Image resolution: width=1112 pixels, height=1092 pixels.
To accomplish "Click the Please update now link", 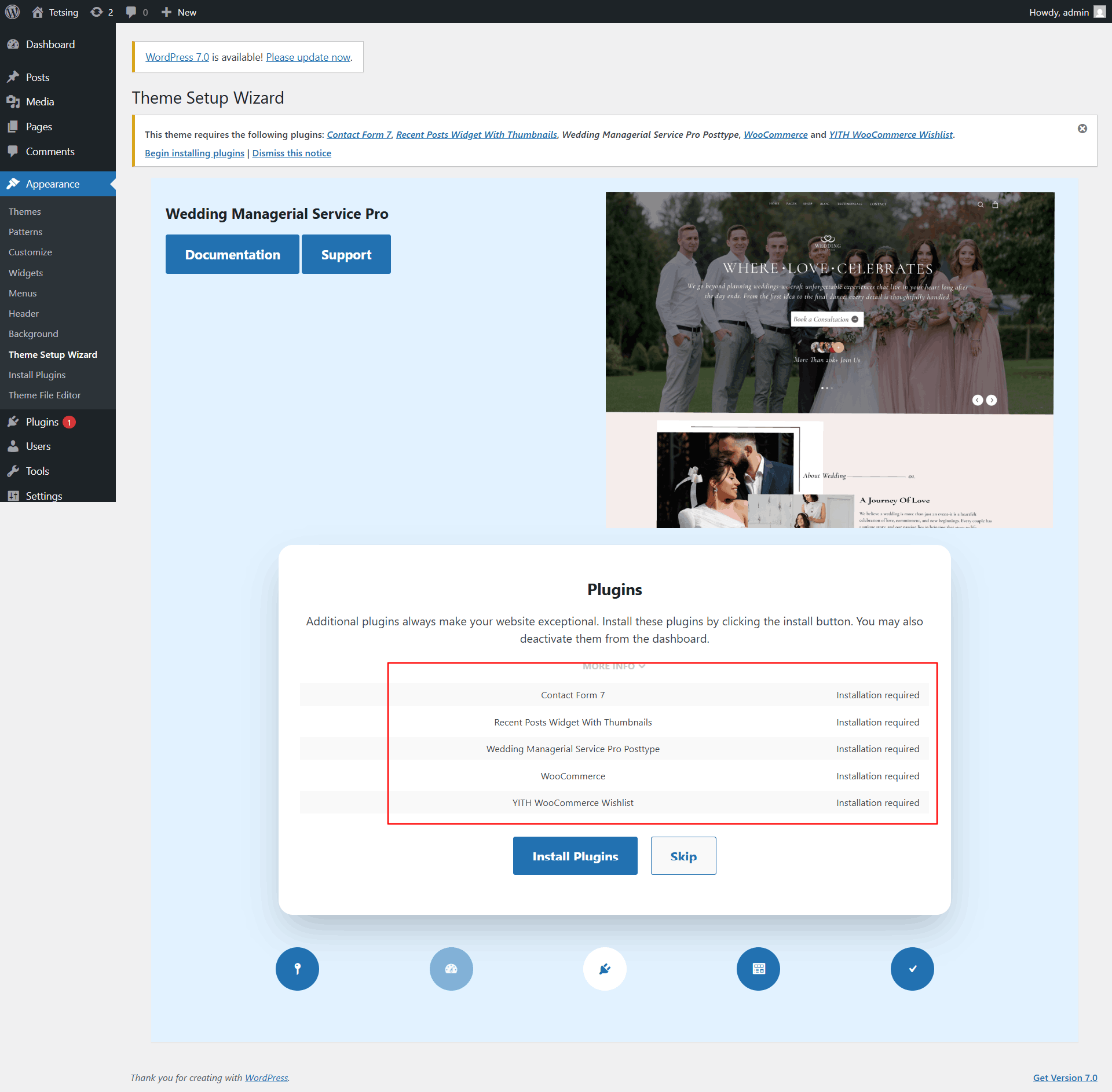I will pyautogui.click(x=308, y=57).
